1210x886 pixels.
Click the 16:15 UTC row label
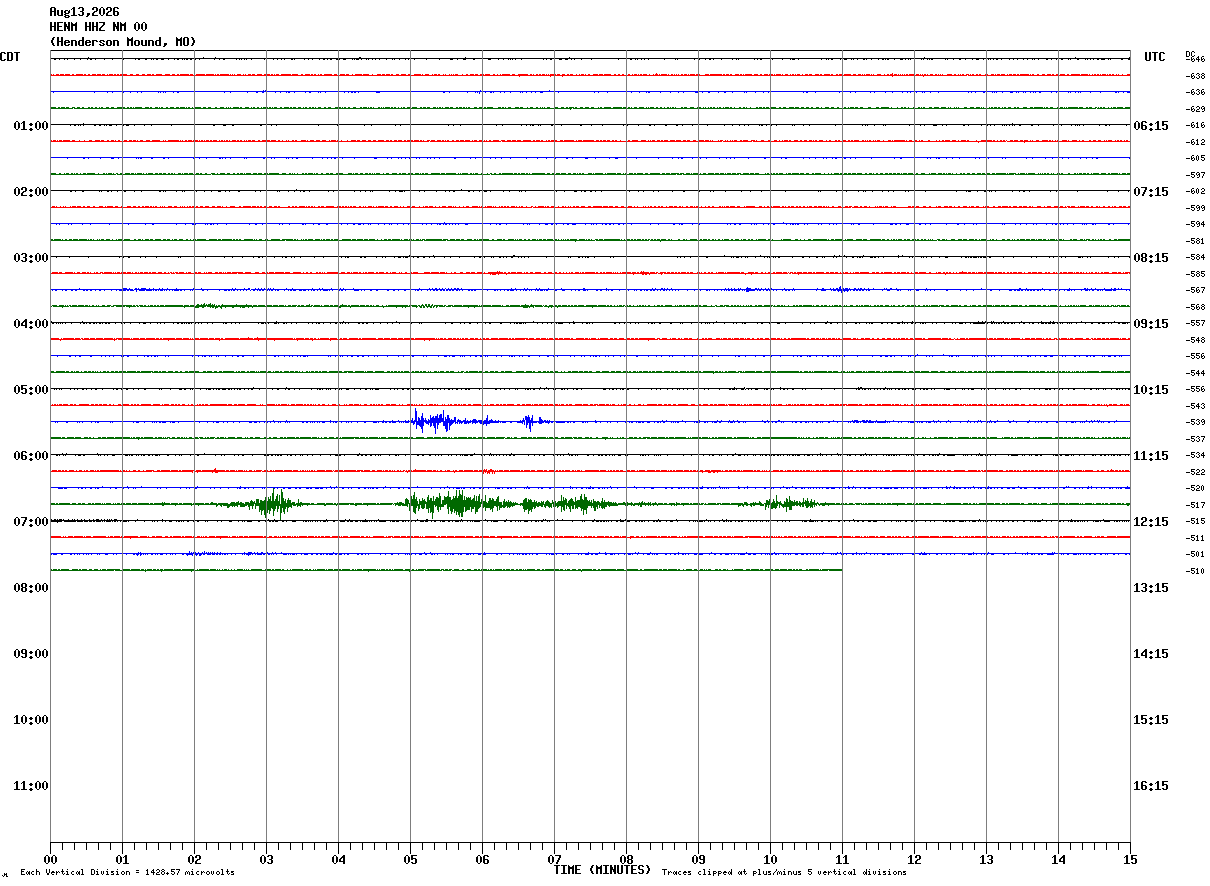[1151, 786]
